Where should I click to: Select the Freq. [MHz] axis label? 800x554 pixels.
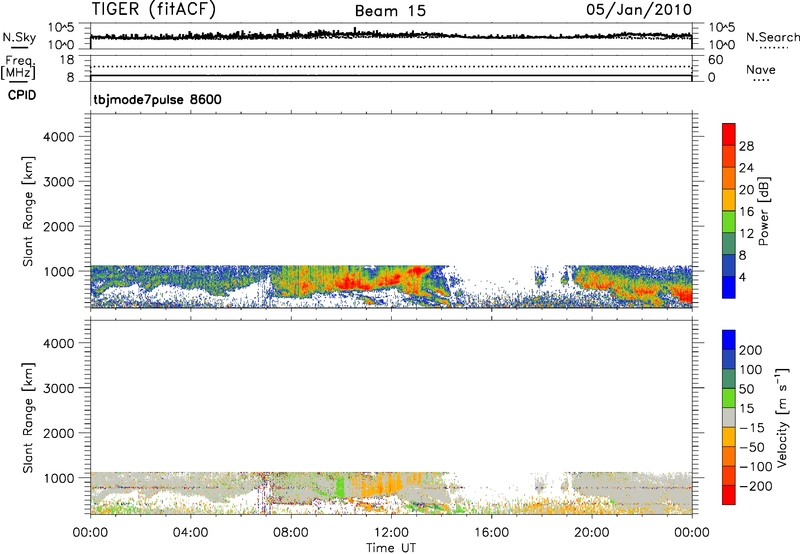click(19, 67)
